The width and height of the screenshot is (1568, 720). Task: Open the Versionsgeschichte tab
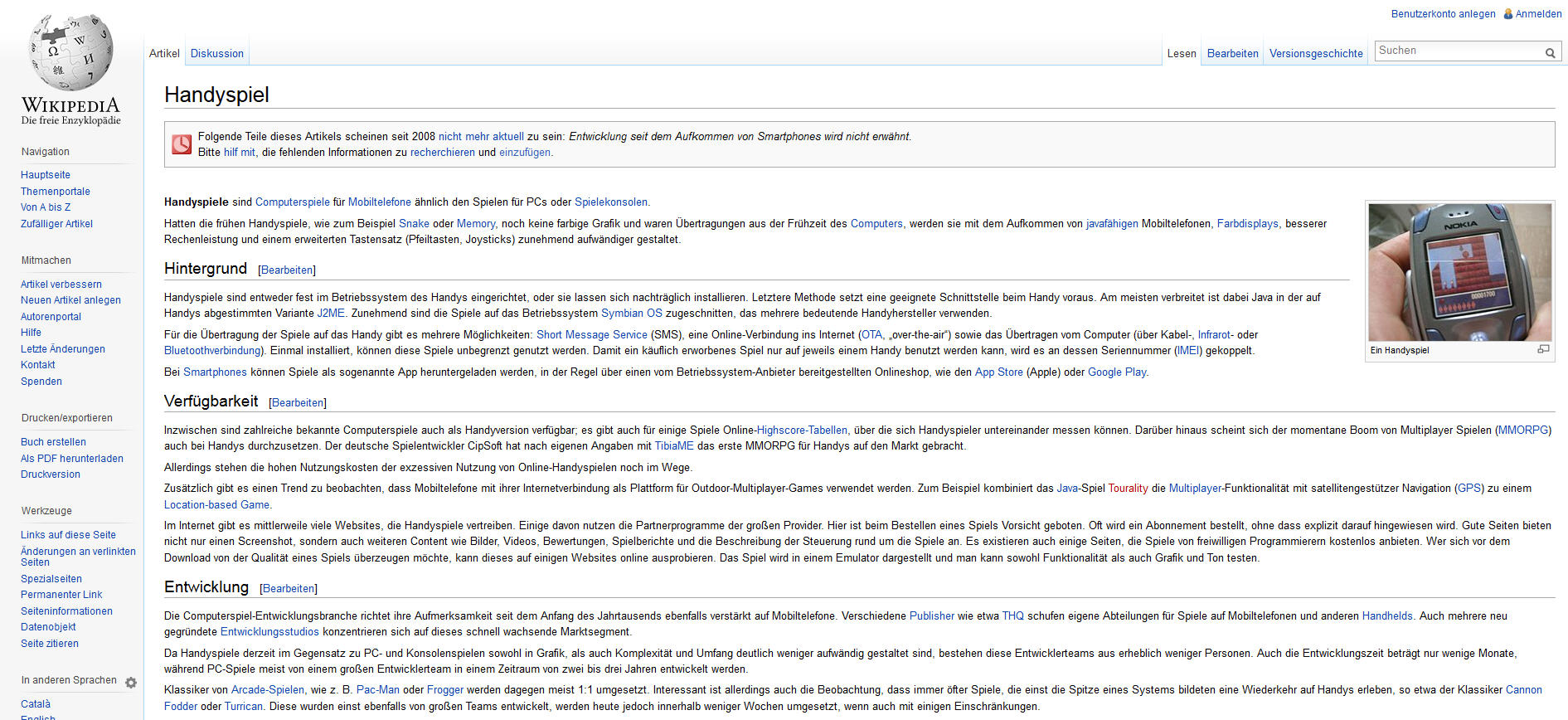(x=1316, y=54)
